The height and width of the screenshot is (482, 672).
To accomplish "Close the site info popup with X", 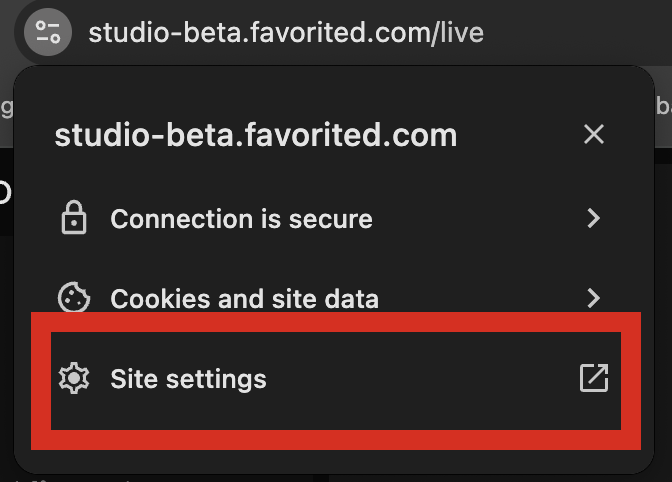I will (594, 134).
